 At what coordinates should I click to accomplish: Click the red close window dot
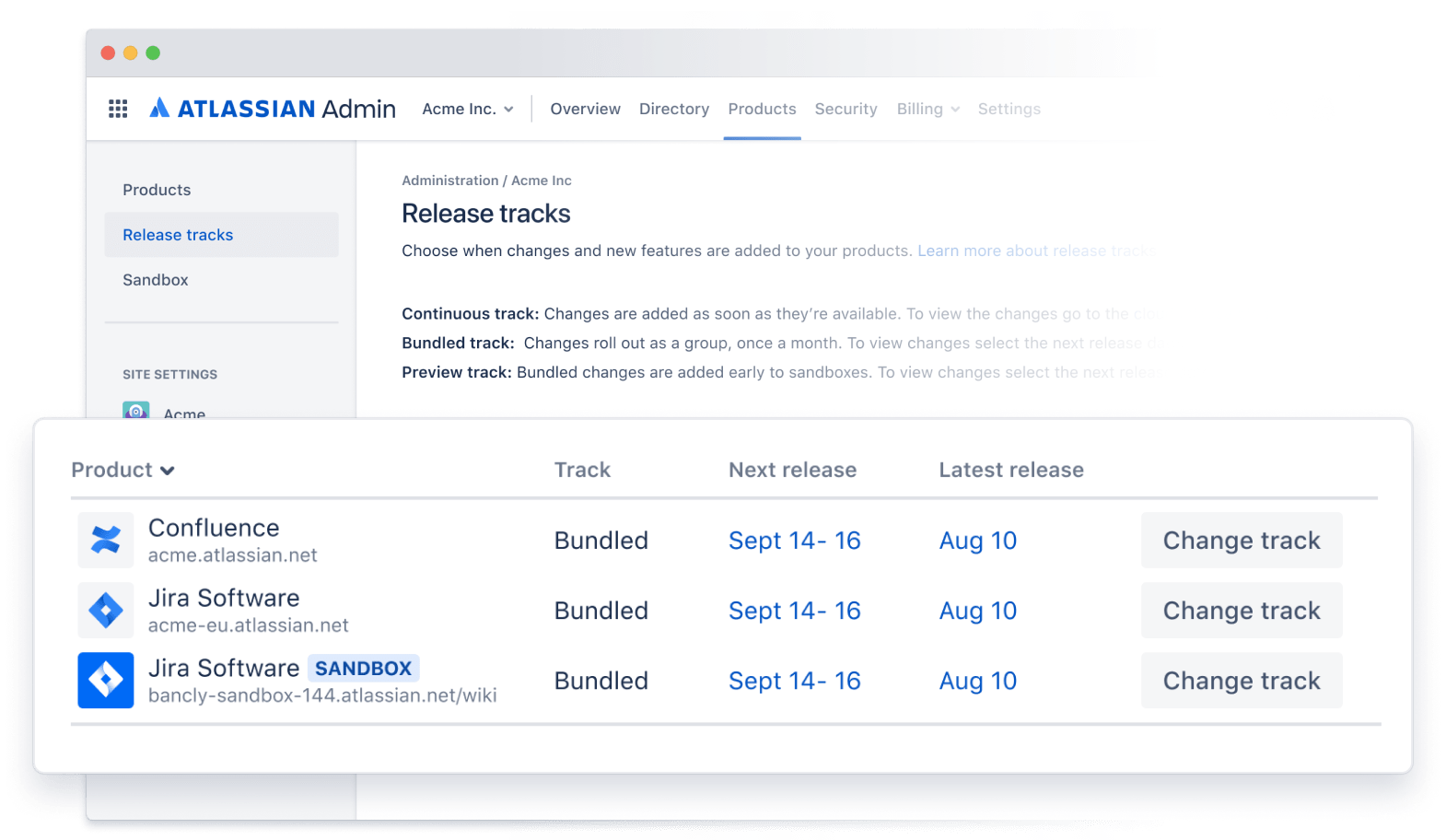coord(108,53)
